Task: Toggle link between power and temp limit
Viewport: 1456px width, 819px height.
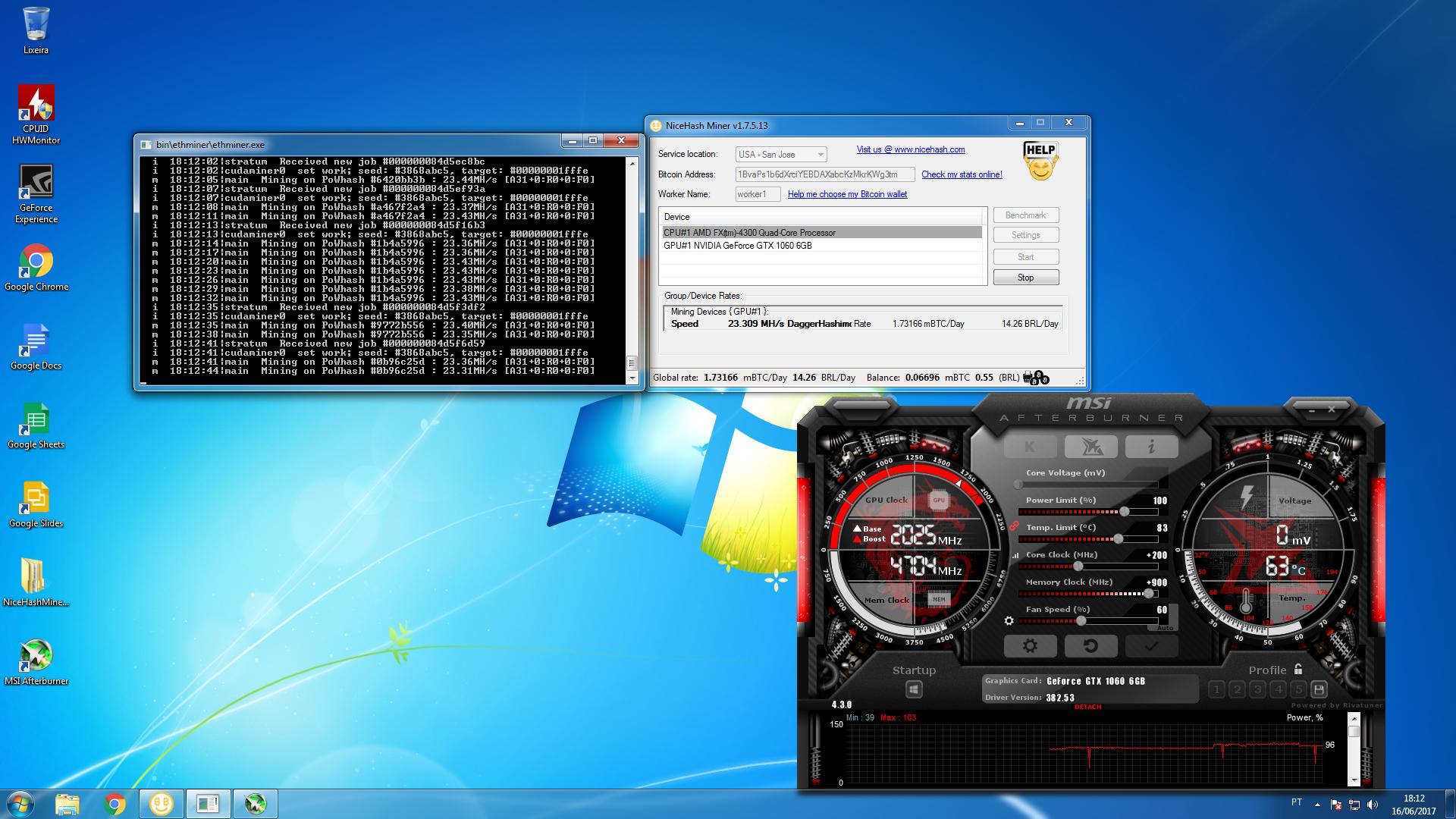Action: [x=1013, y=526]
